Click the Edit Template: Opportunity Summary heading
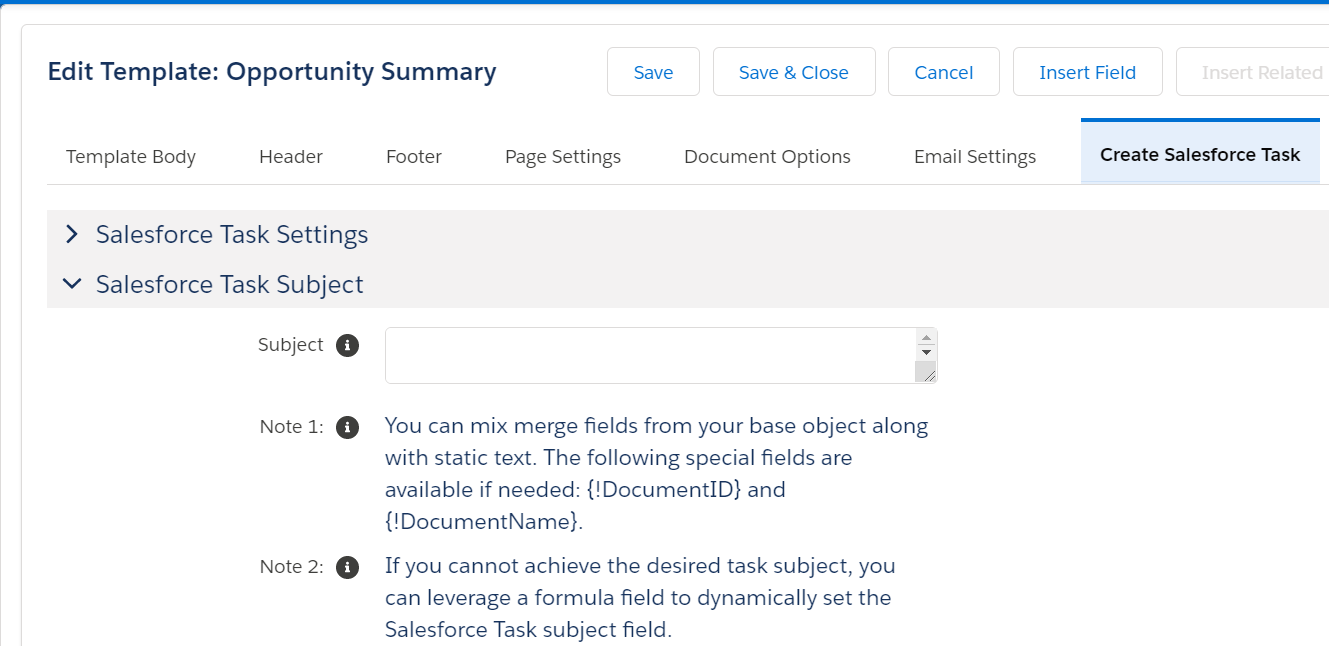This screenshot has width=1329, height=646. [x=272, y=72]
